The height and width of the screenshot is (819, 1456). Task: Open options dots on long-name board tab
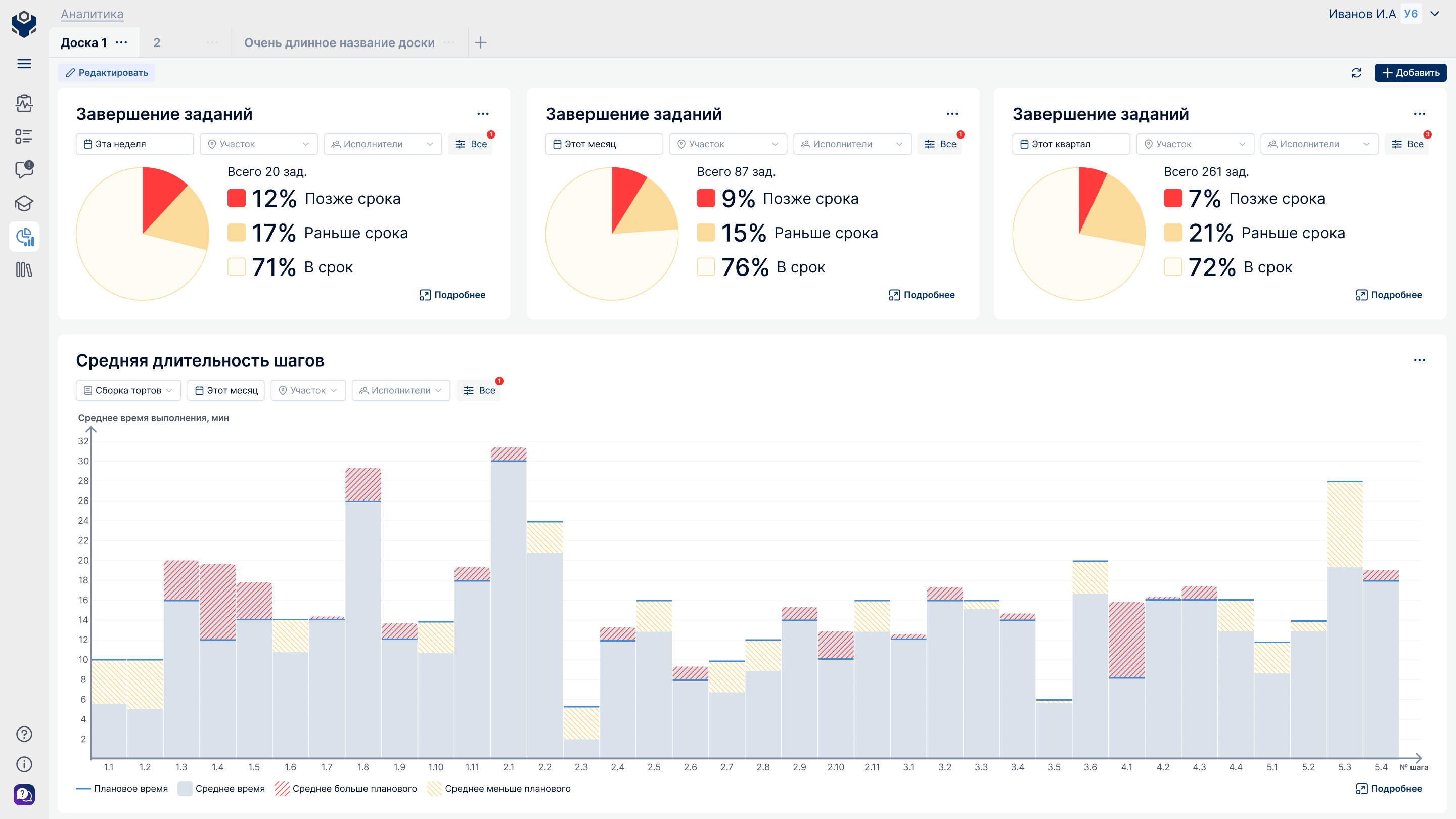[449, 42]
